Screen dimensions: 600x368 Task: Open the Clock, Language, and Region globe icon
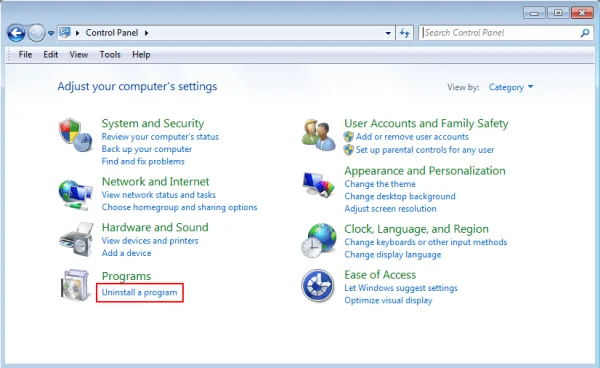(x=319, y=240)
